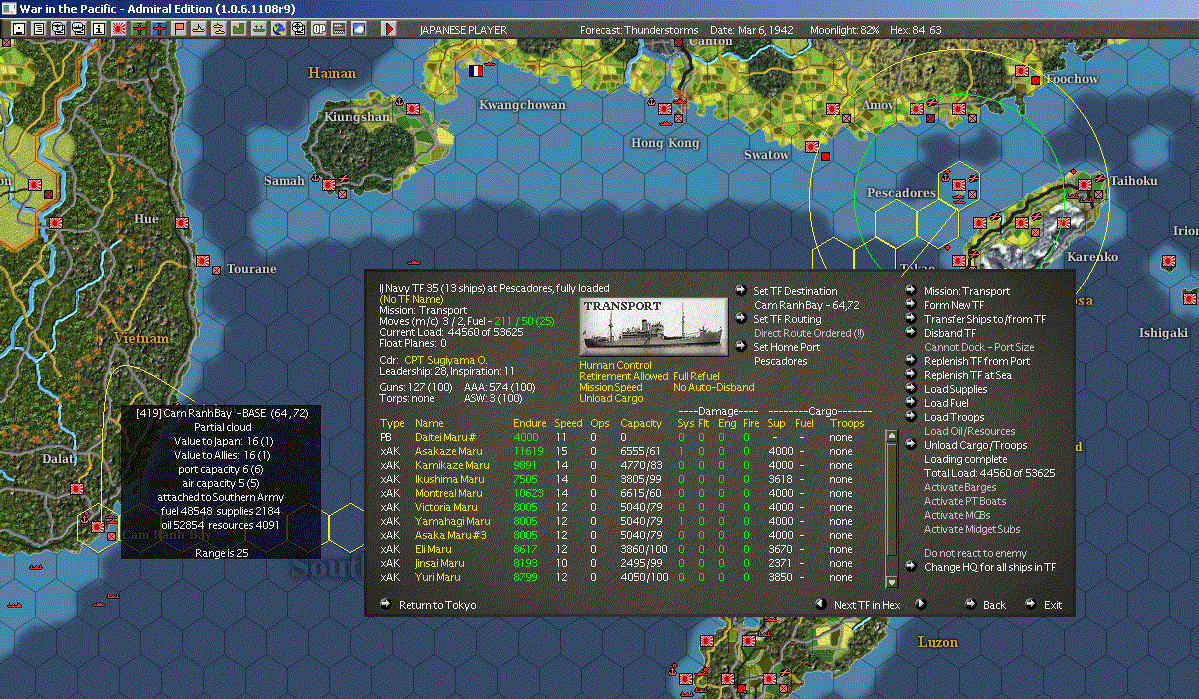Image resolution: width=1199 pixels, height=699 pixels.
Task: Select the red plane on blue background icon
Action: 159,29
